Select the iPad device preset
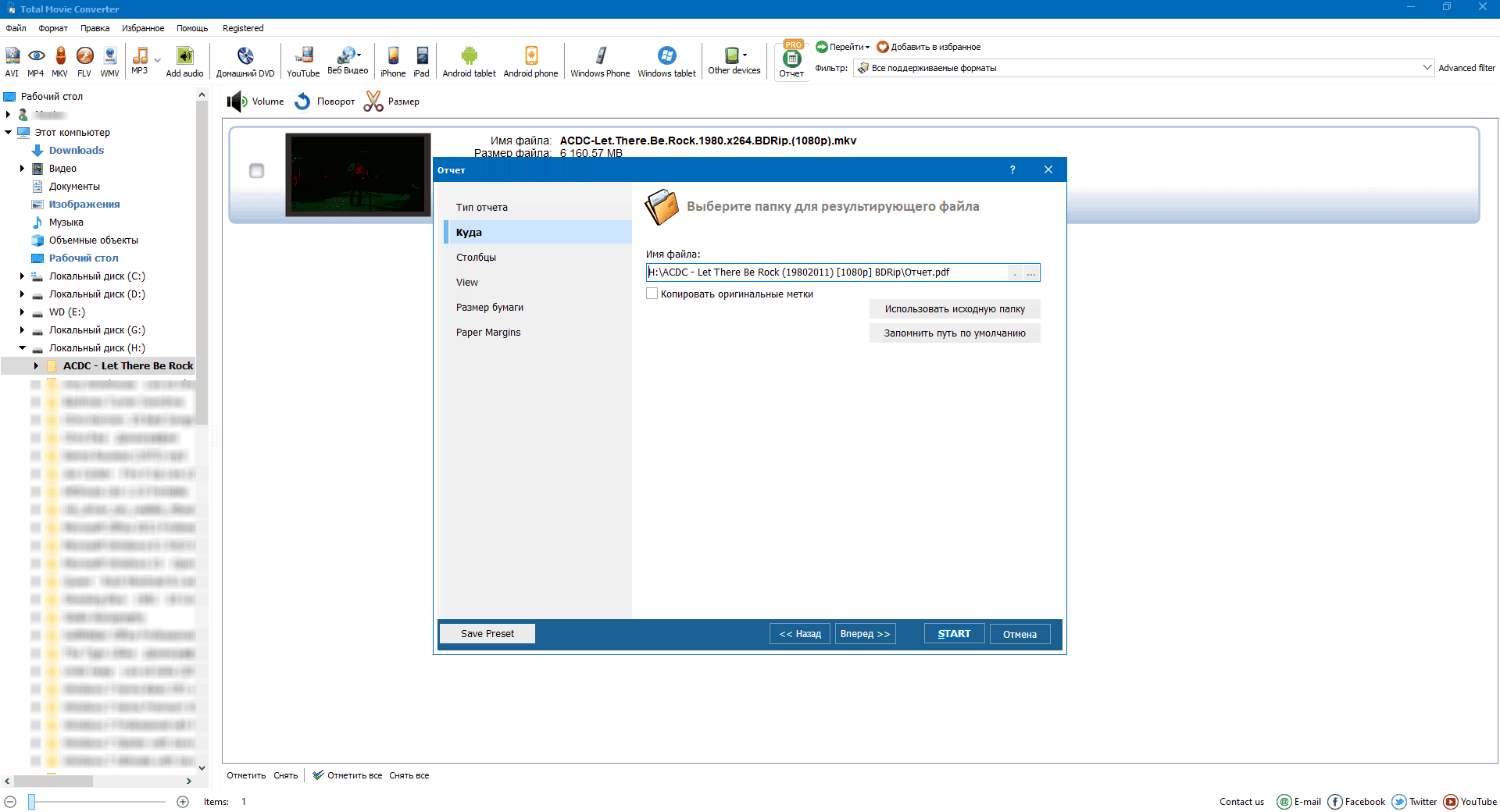This screenshot has width=1500, height=812. point(422,62)
